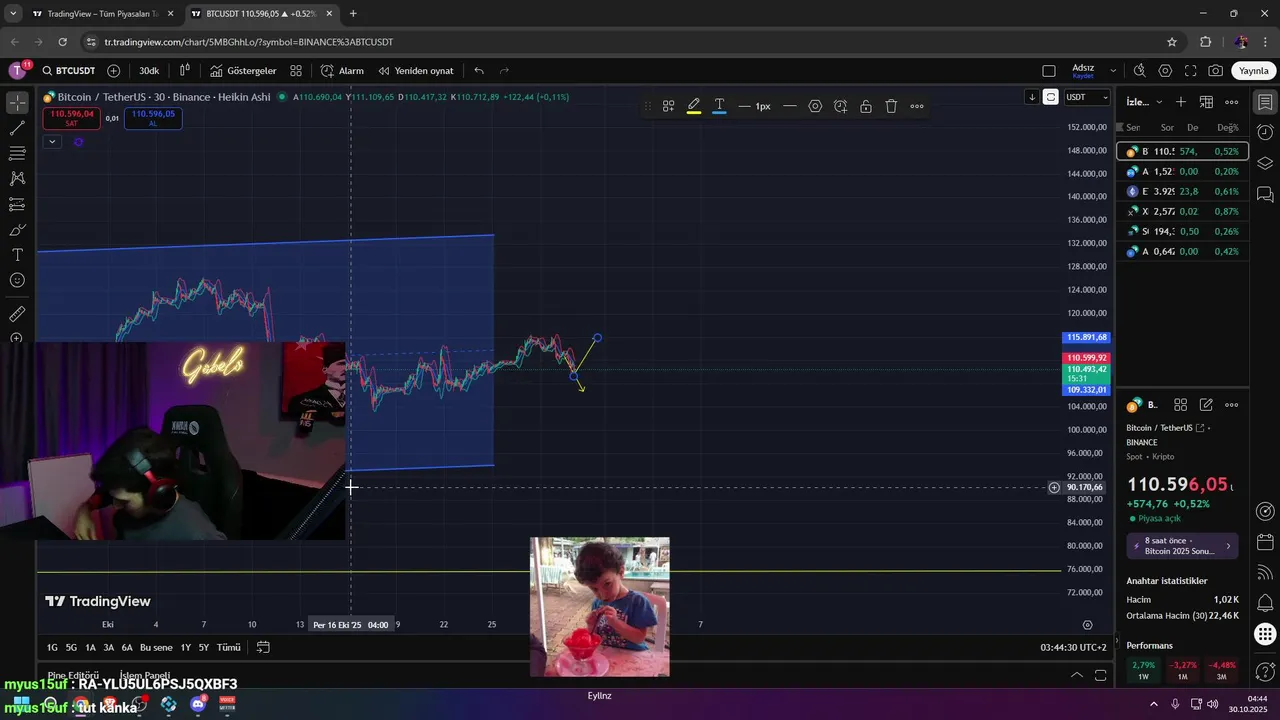Click the SAT sell price button
1280x720 pixels.
(x=70, y=118)
